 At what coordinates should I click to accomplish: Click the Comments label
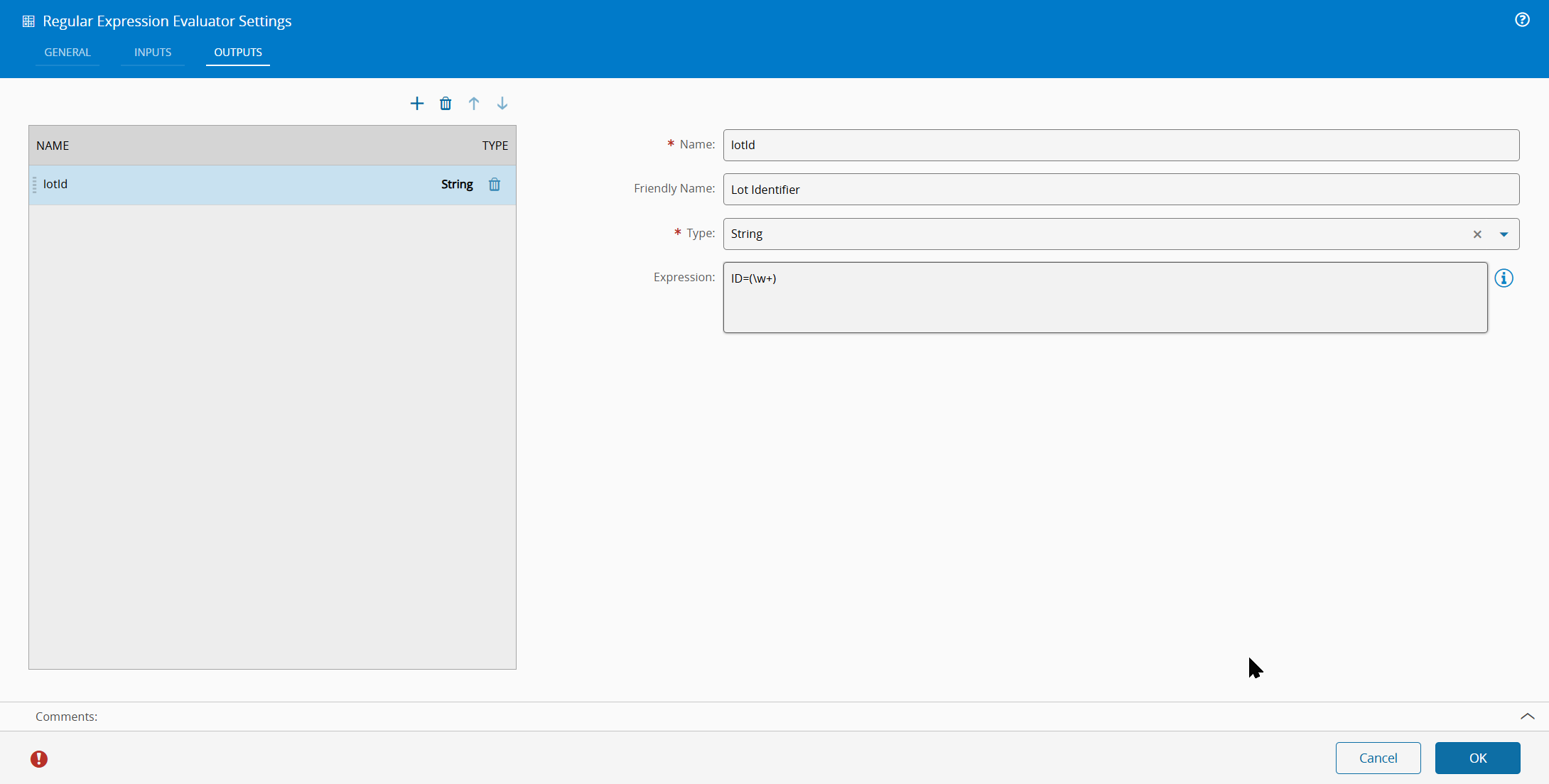click(x=67, y=717)
